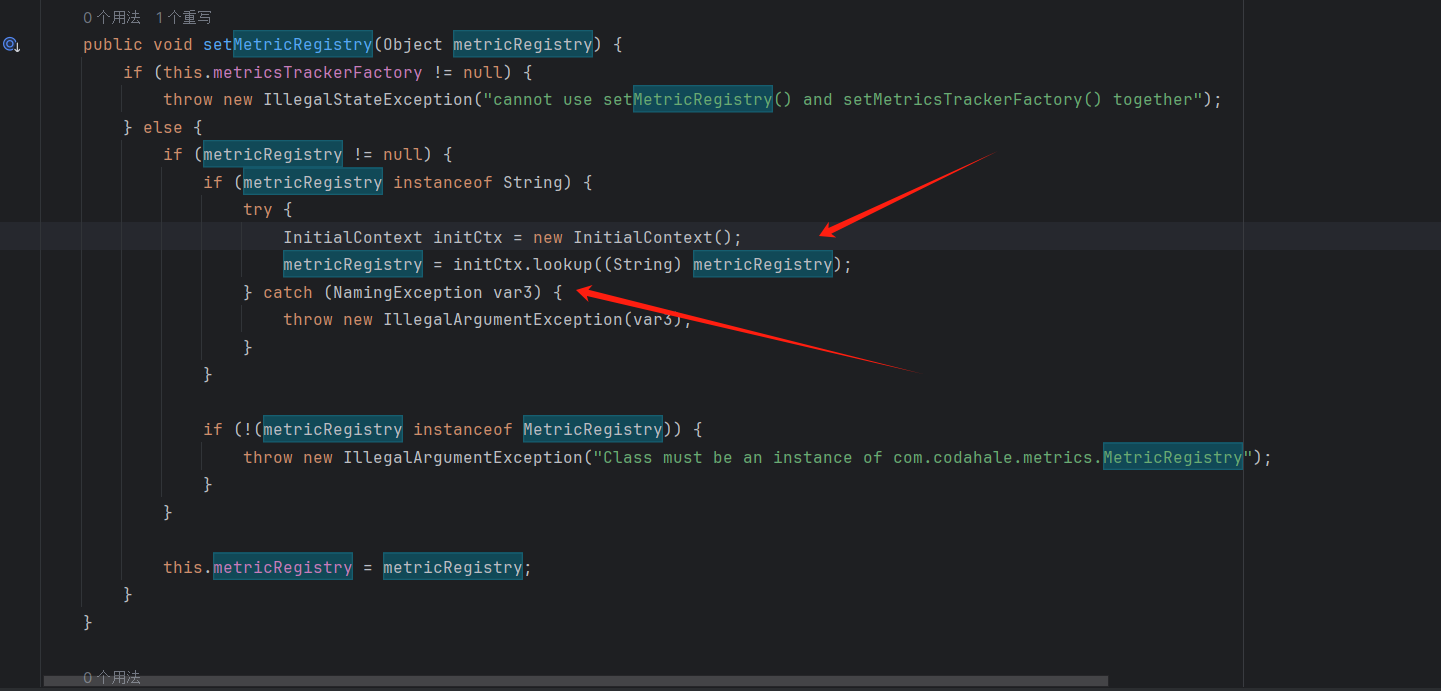
Task: Click the NamingException type in the catch
Action: (408, 292)
